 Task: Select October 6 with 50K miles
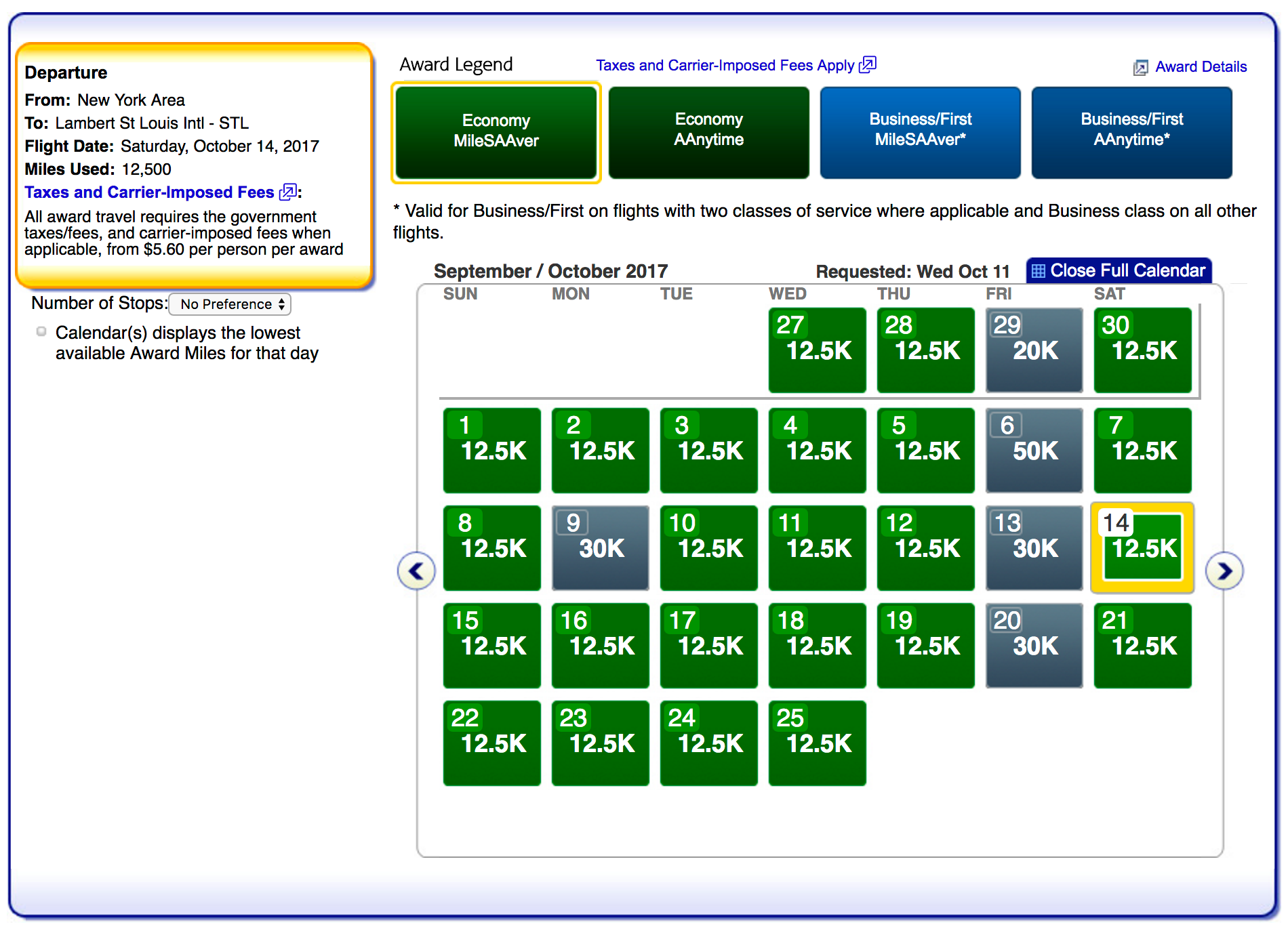pos(1034,451)
